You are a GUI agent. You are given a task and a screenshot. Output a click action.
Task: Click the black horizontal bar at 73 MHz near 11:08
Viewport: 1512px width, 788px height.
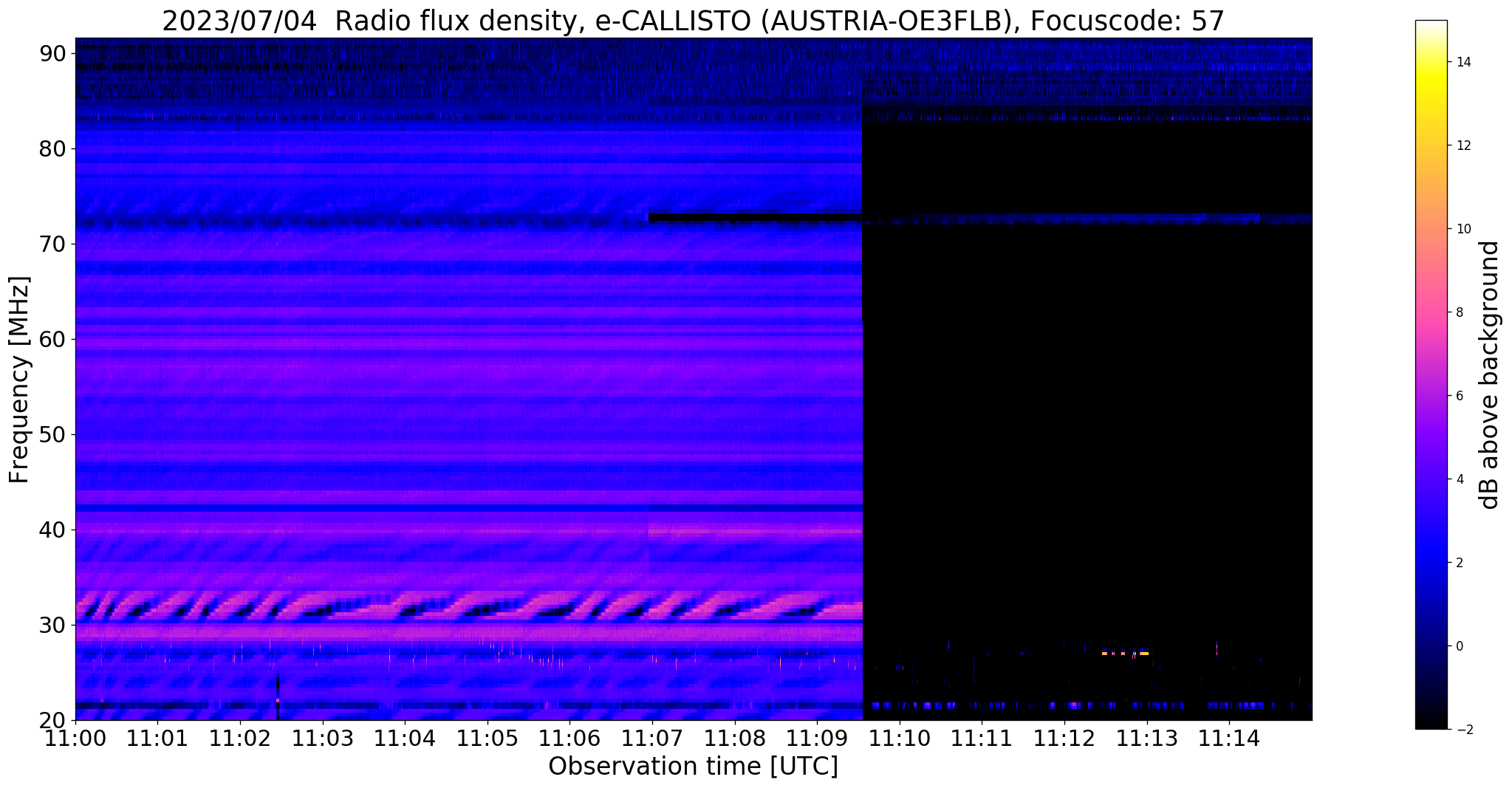coord(755,218)
